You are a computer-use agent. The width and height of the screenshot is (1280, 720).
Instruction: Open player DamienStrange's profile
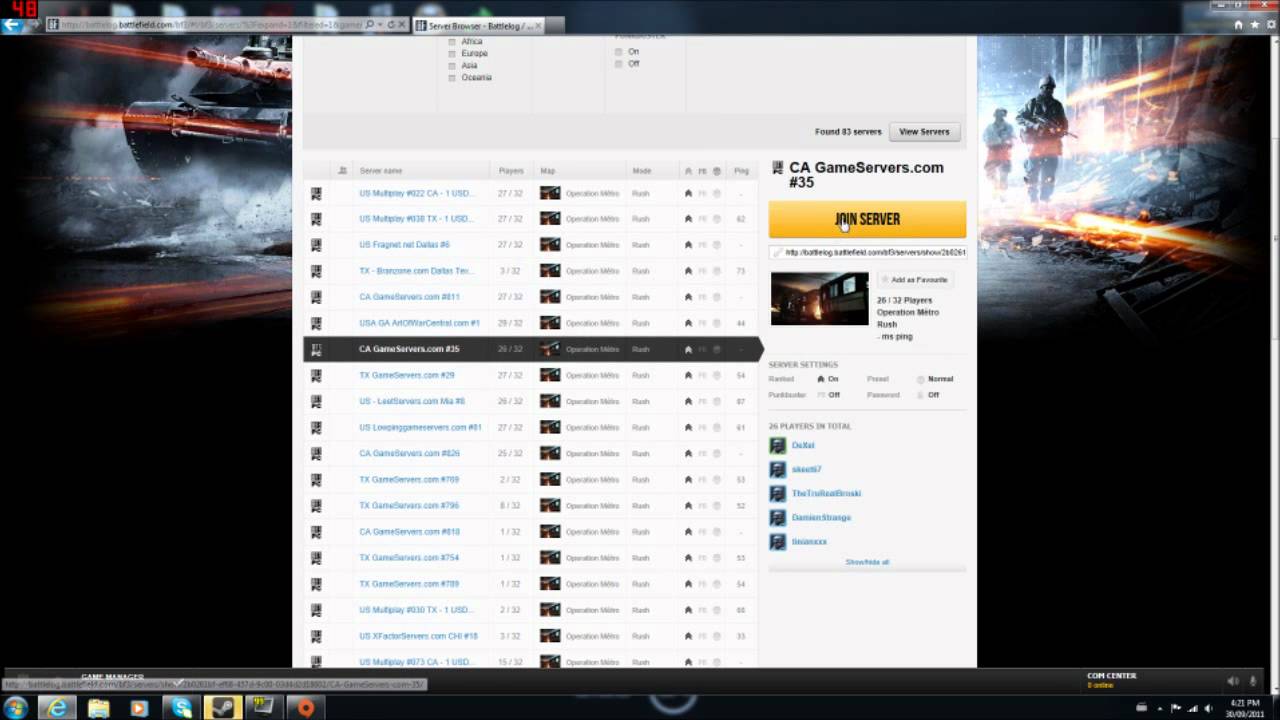[x=821, y=517]
